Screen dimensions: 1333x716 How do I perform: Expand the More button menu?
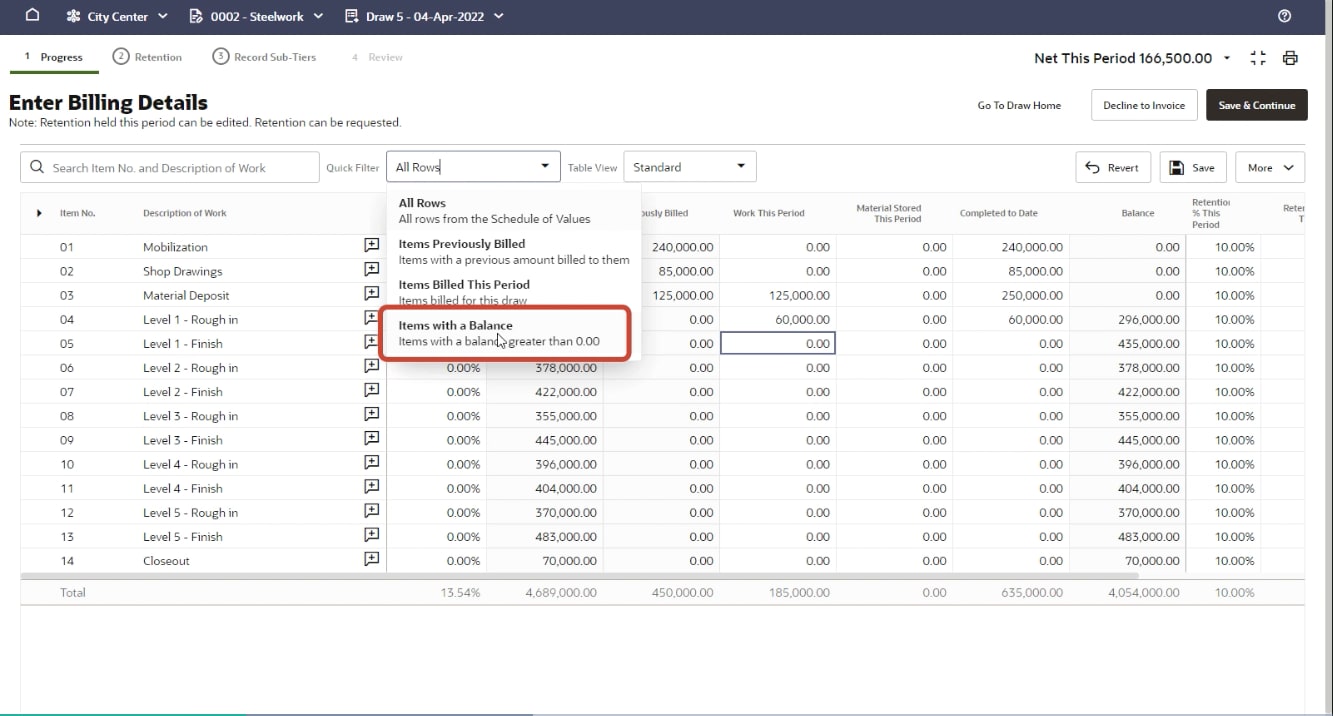[x=1270, y=168]
